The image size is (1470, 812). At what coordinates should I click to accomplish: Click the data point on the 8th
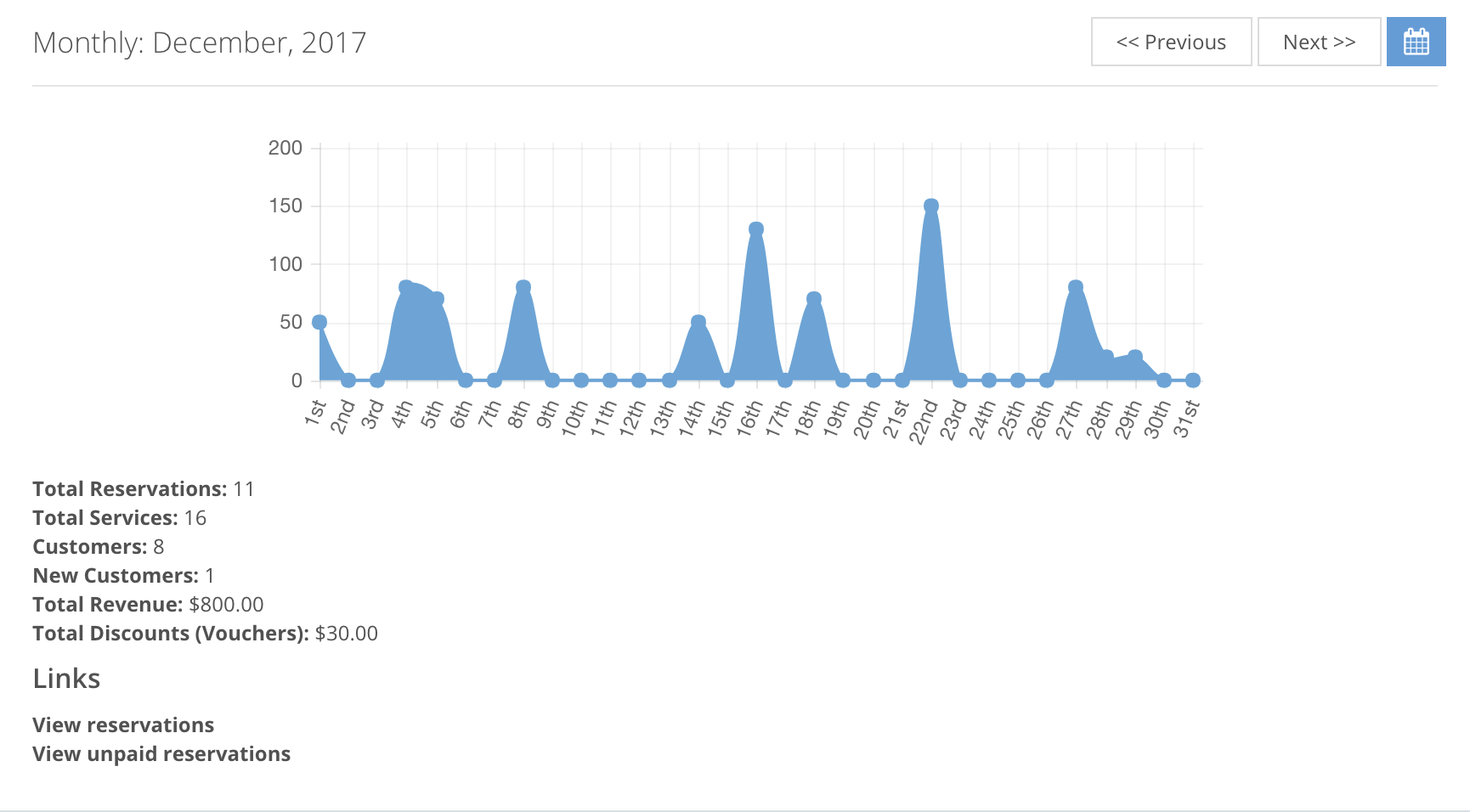(x=523, y=285)
